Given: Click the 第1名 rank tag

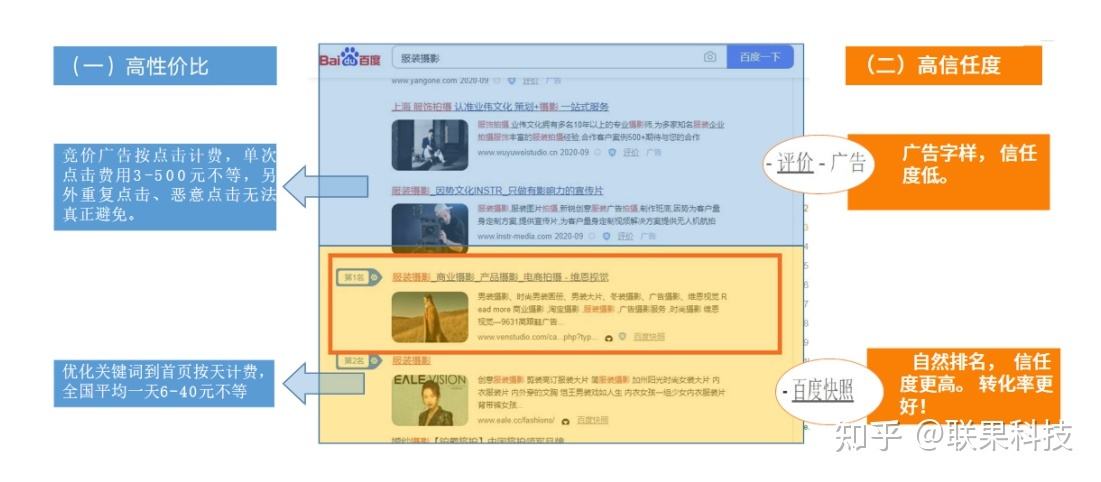Looking at the screenshot, I should (x=358, y=278).
